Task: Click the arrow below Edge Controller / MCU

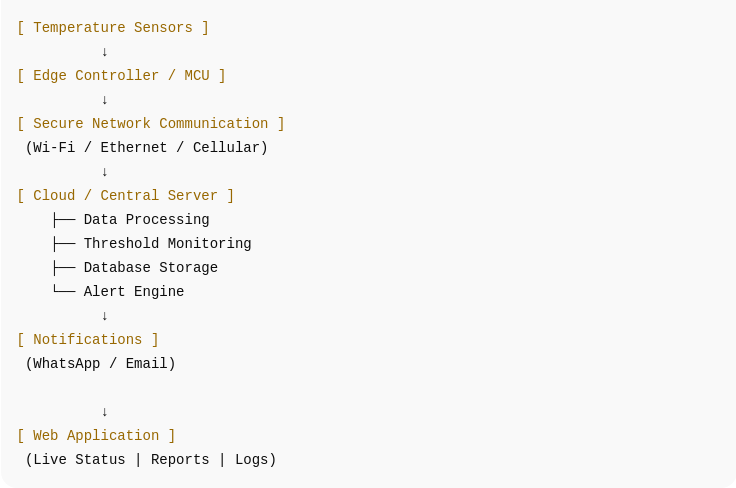Action: (104, 100)
